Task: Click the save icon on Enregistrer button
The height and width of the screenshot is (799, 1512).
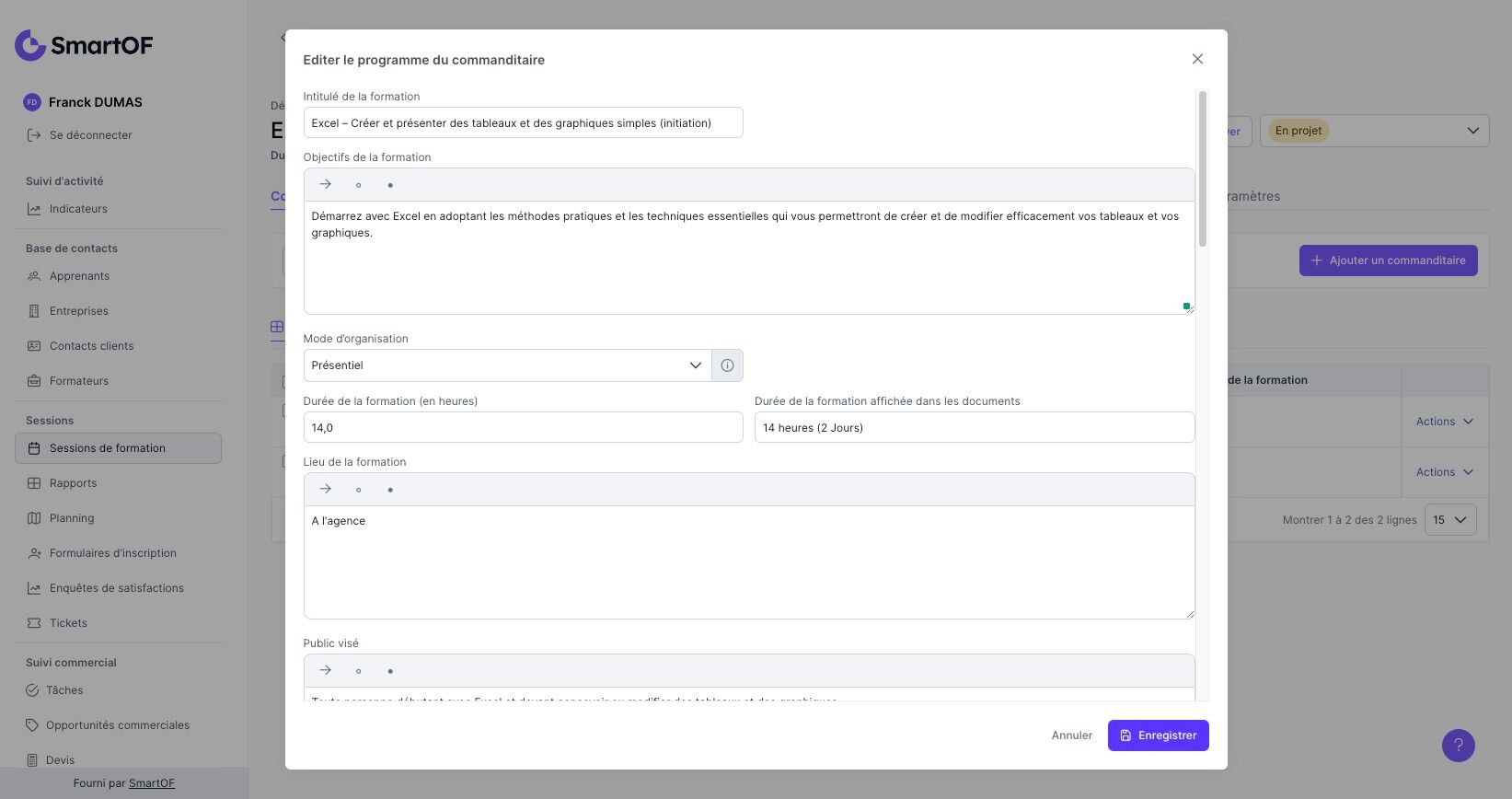Action: [1125, 735]
